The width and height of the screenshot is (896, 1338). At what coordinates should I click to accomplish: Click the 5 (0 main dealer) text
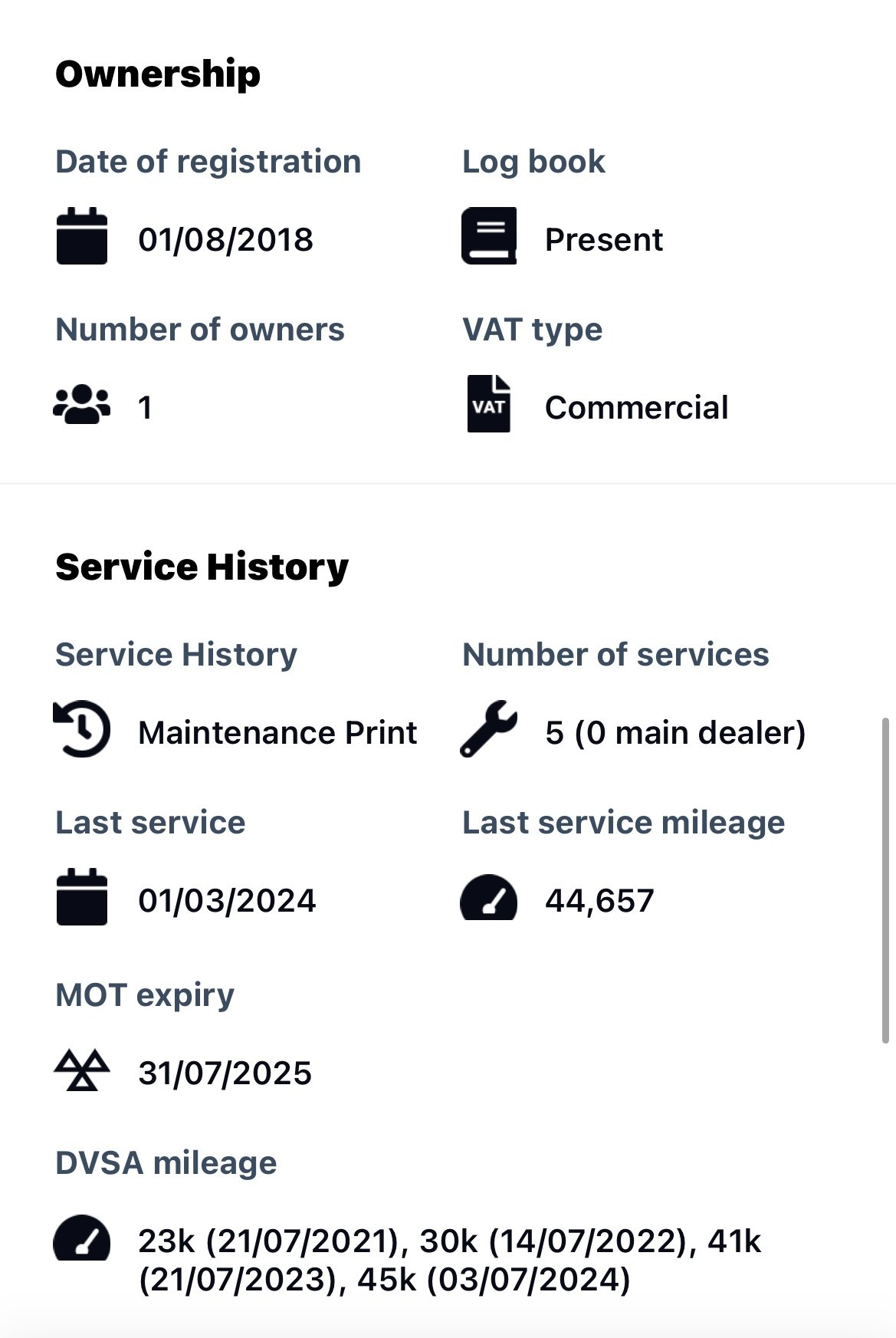675,733
